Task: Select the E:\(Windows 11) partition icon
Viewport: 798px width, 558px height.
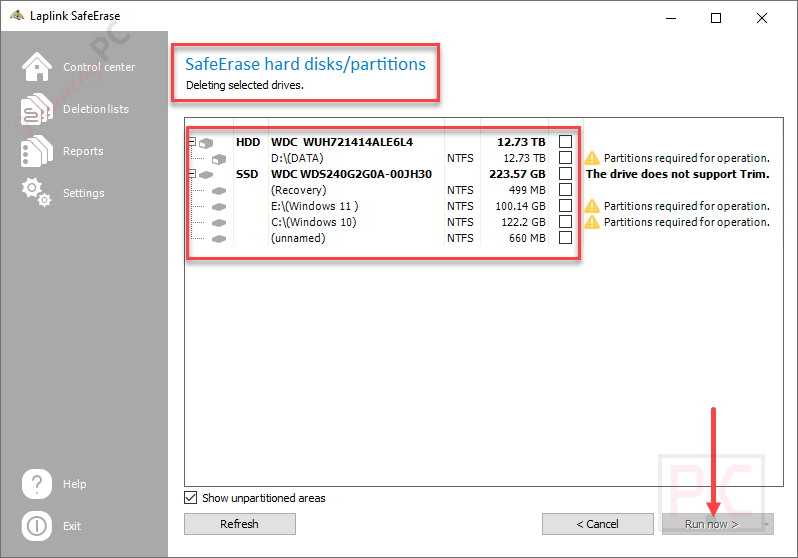Action: point(219,207)
